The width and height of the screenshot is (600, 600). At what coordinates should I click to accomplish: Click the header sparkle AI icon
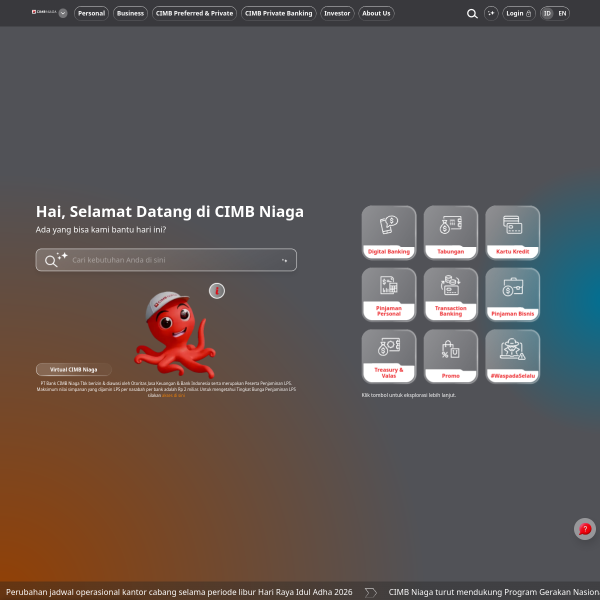pos(491,13)
